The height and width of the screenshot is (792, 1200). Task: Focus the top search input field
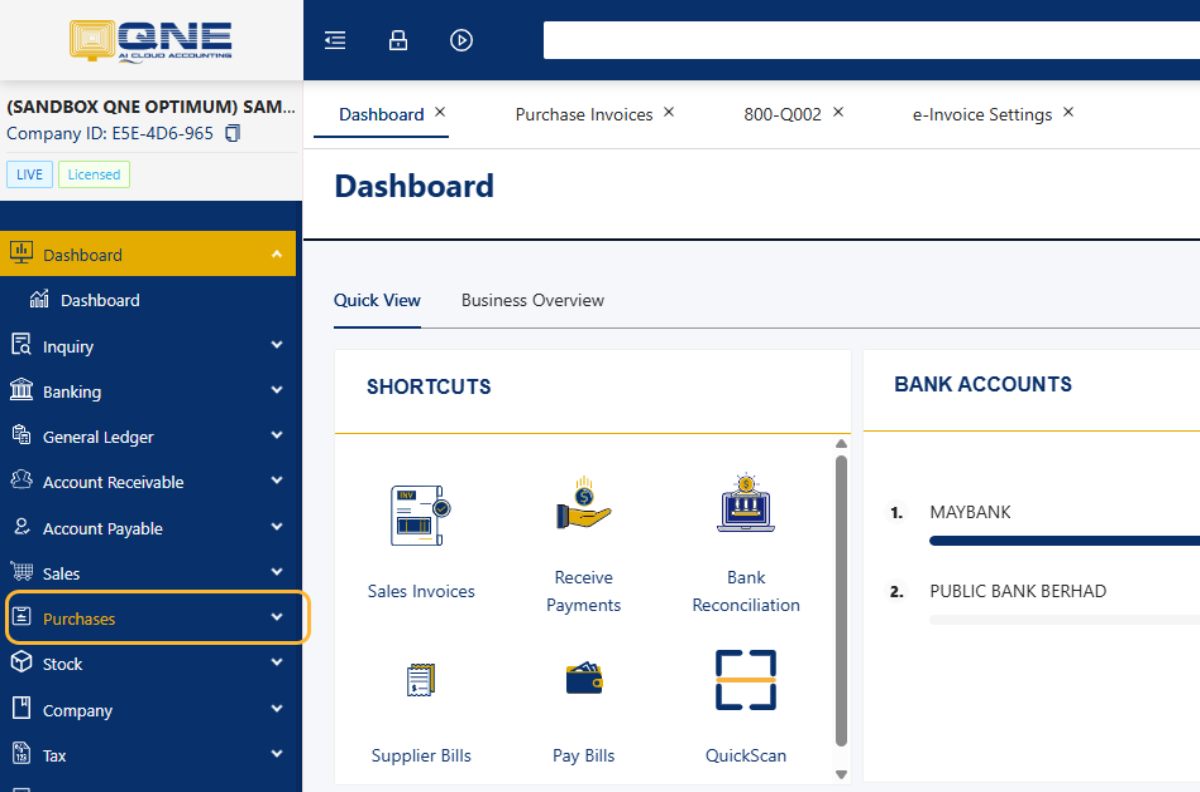point(871,40)
